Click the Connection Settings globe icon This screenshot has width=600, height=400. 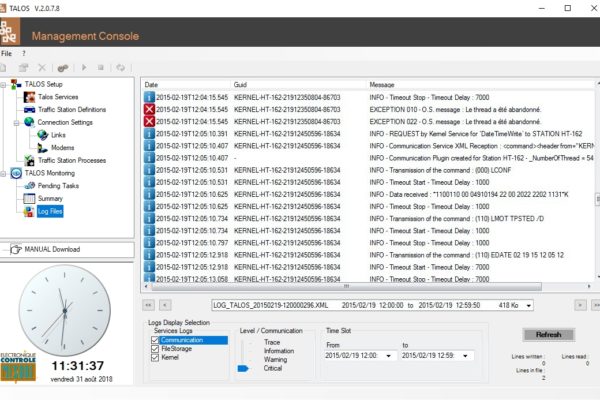pyautogui.click(x=29, y=122)
